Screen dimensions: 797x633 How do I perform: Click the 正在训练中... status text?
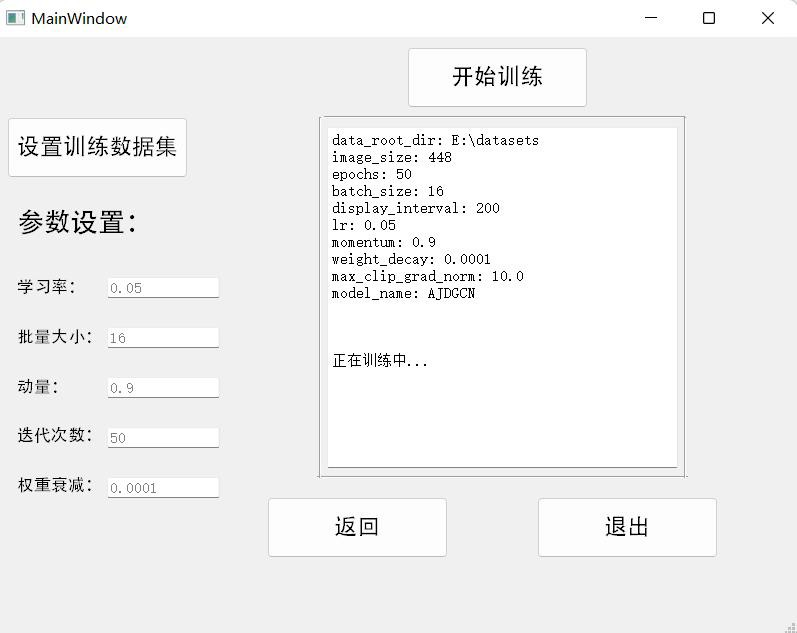coord(380,360)
